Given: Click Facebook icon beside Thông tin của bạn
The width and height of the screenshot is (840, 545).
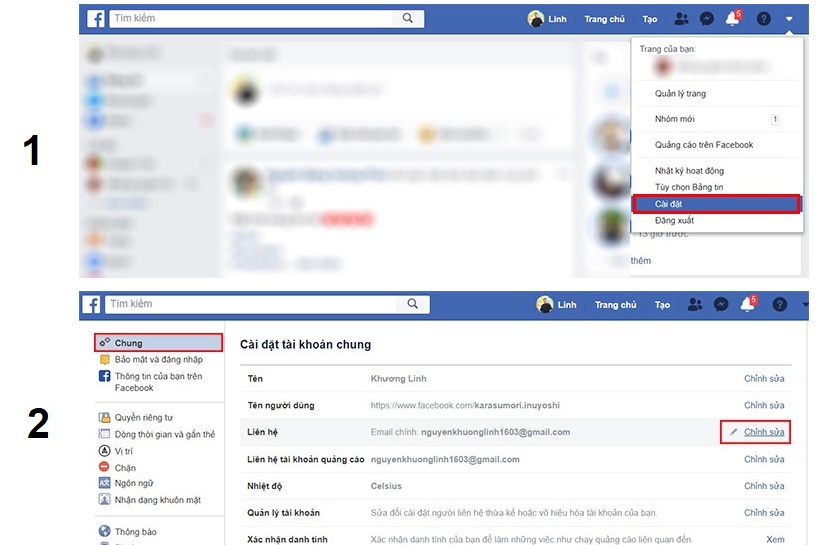Looking at the screenshot, I should coord(104,376).
